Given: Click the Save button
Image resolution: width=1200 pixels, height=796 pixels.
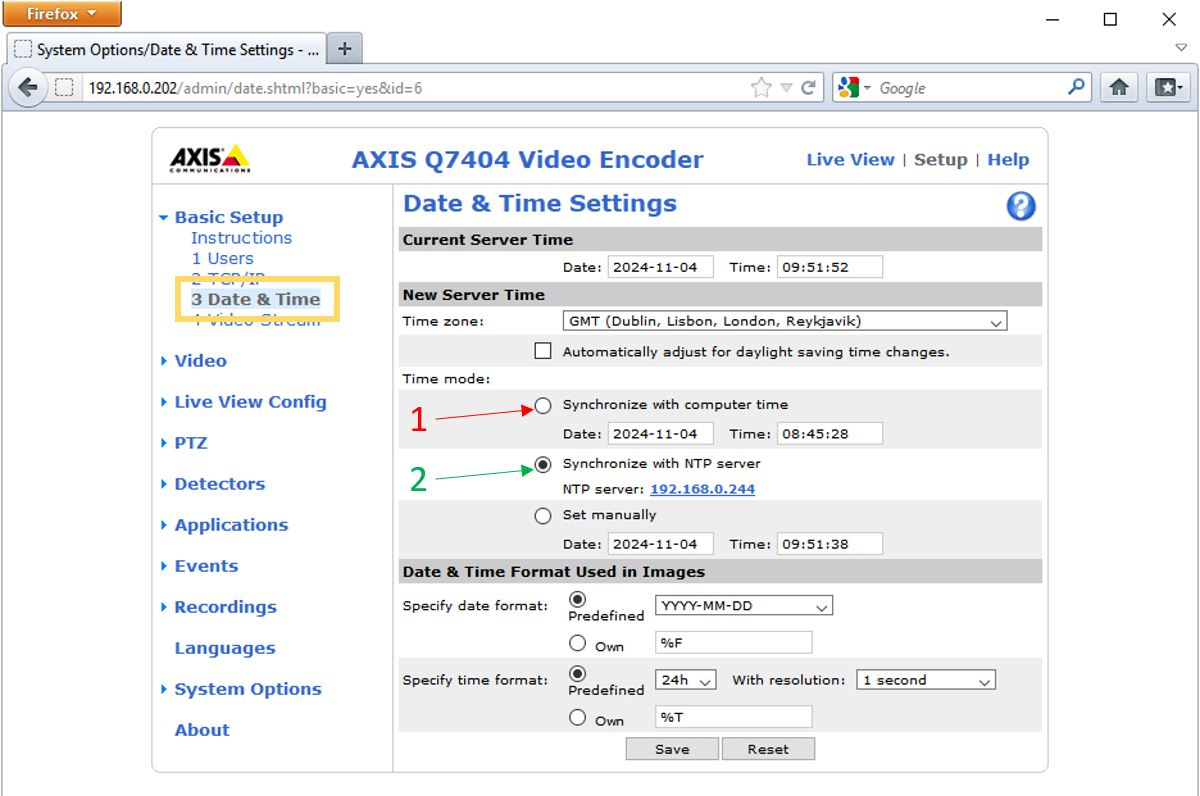Looking at the screenshot, I should coord(671,749).
